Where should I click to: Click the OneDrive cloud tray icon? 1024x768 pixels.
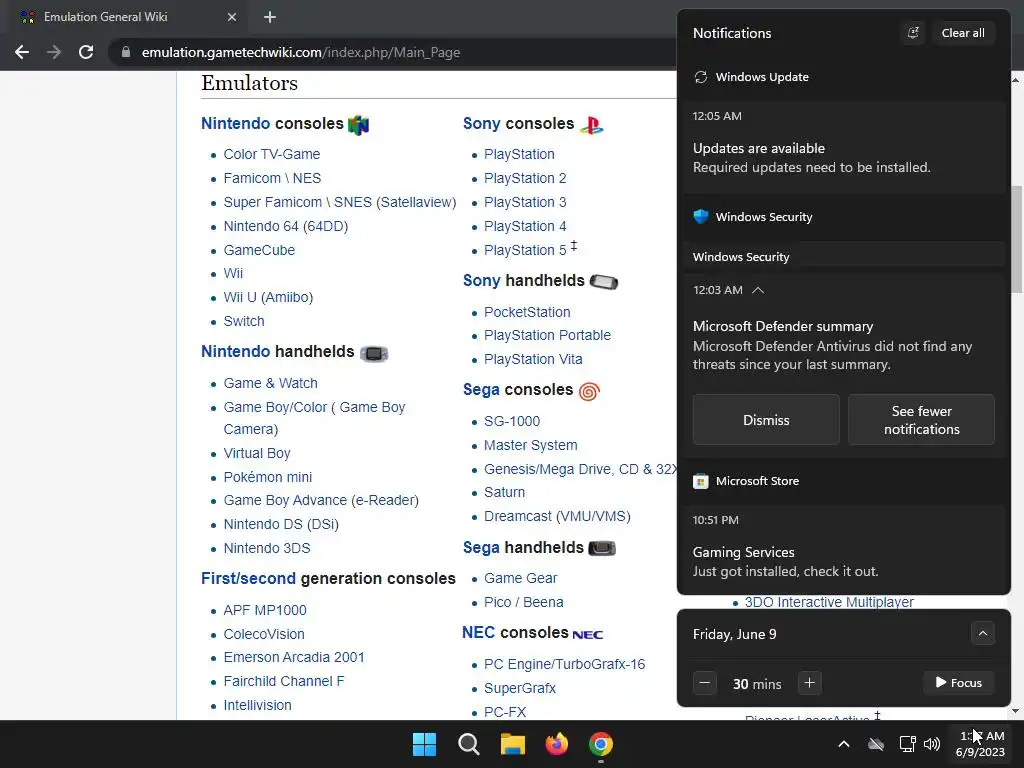point(876,744)
